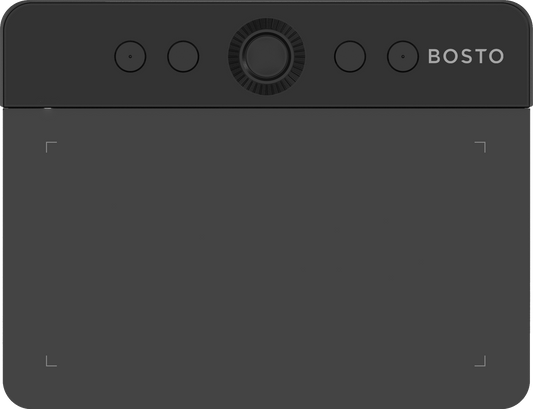Click the final letter O of BOSTO
The image size is (533, 409).
coord(496,56)
